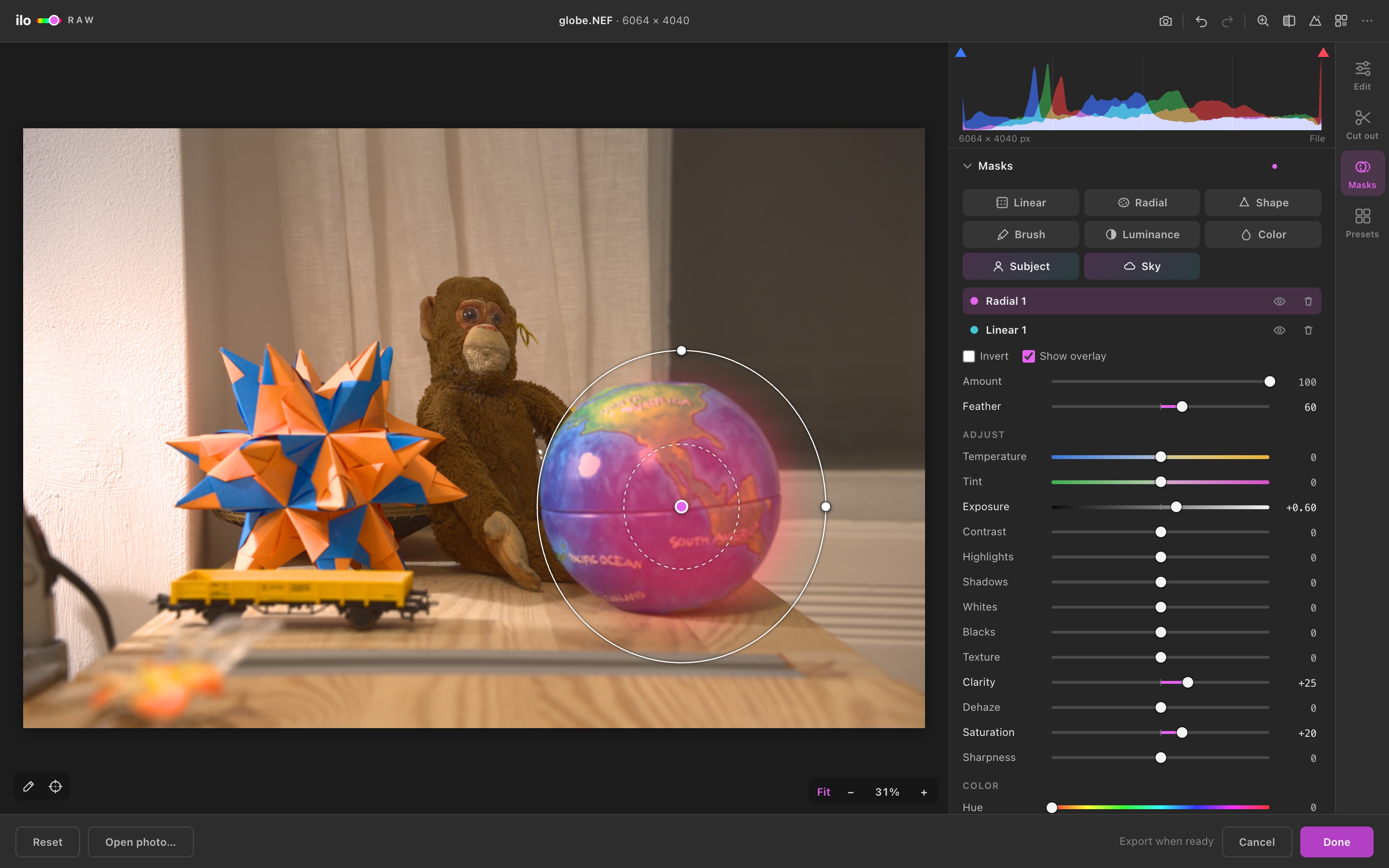1389x868 pixels.
Task: Select the Radial 1 mask row
Action: (x=1142, y=301)
